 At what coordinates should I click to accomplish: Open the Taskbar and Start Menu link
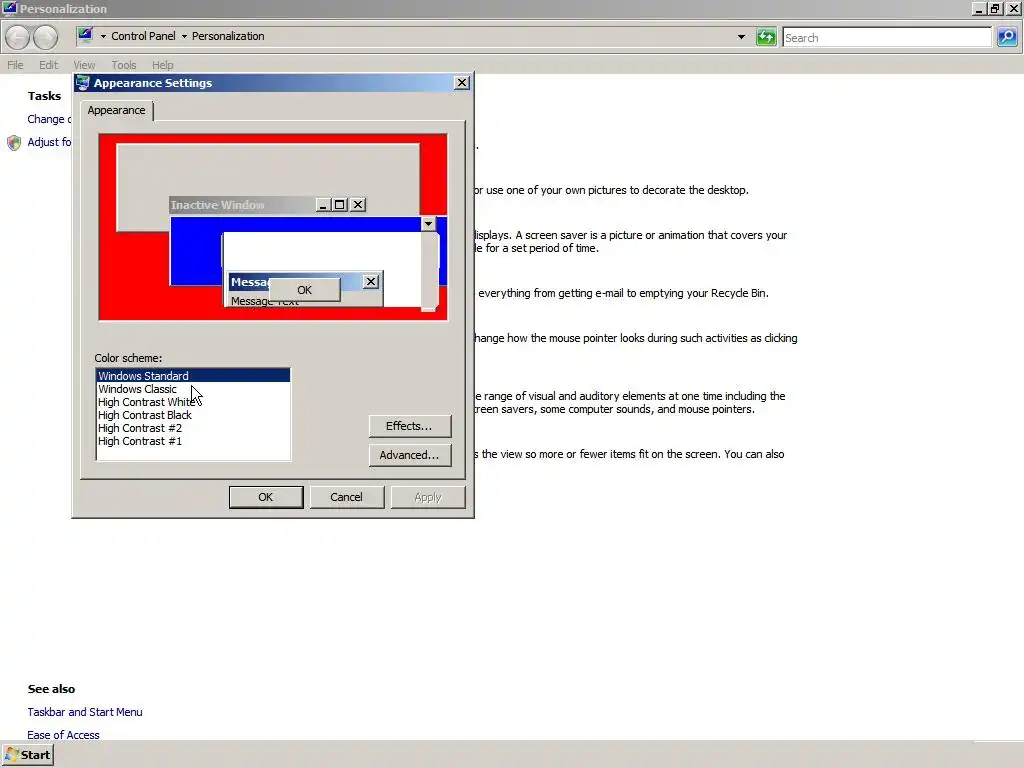pyautogui.click(x=85, y=712)
